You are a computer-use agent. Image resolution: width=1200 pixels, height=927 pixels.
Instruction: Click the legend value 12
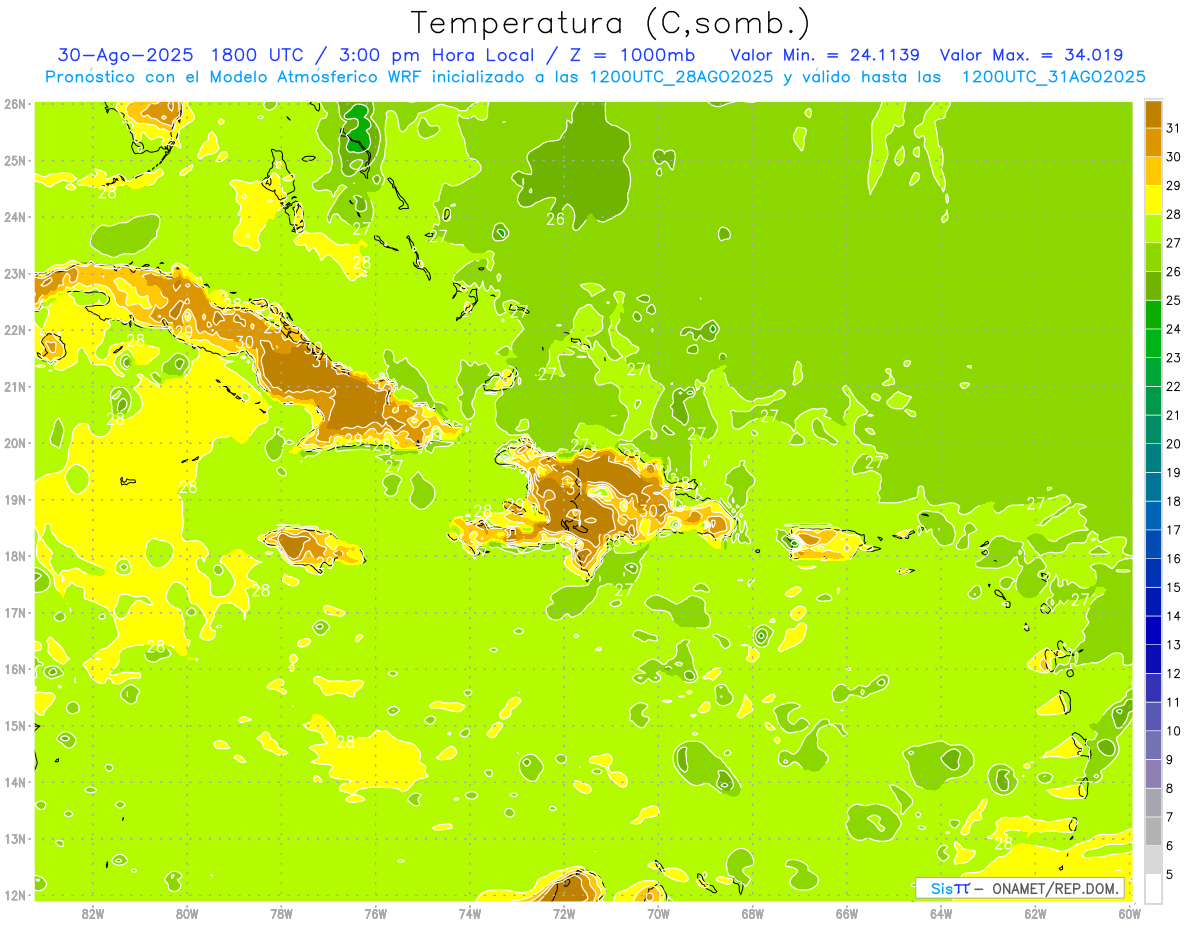pos(1173,673)
